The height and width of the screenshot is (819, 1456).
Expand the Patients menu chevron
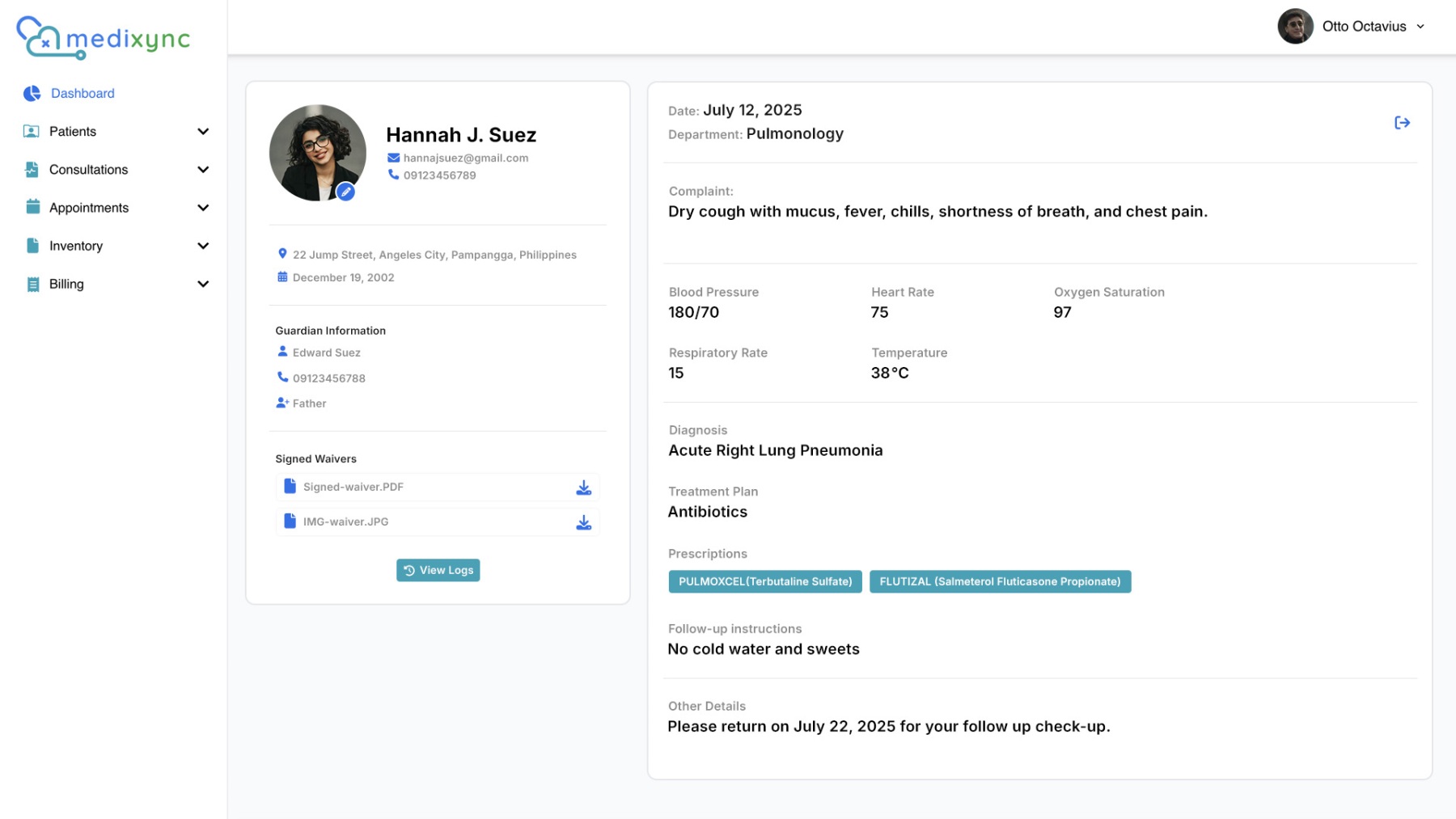tap(203, 132)
